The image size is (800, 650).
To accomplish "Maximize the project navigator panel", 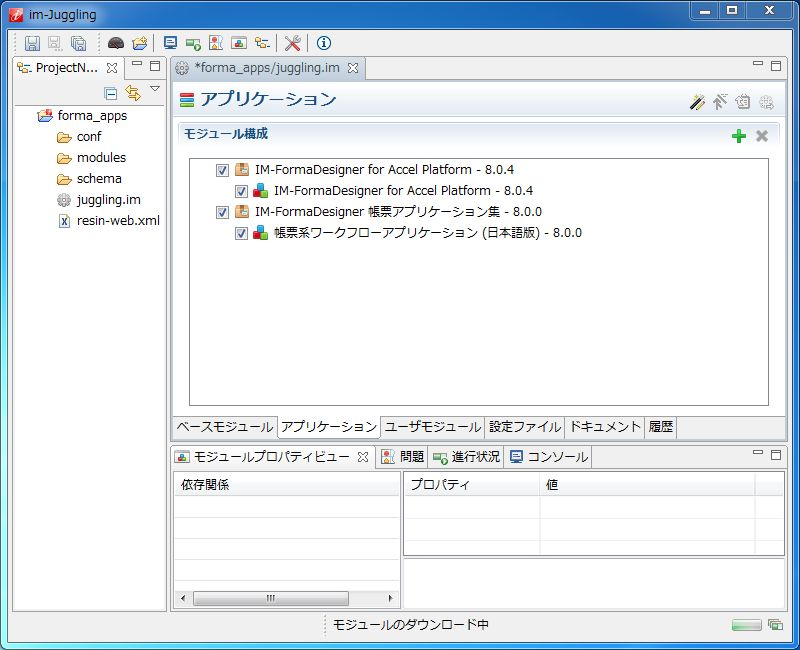I will 155,66.
